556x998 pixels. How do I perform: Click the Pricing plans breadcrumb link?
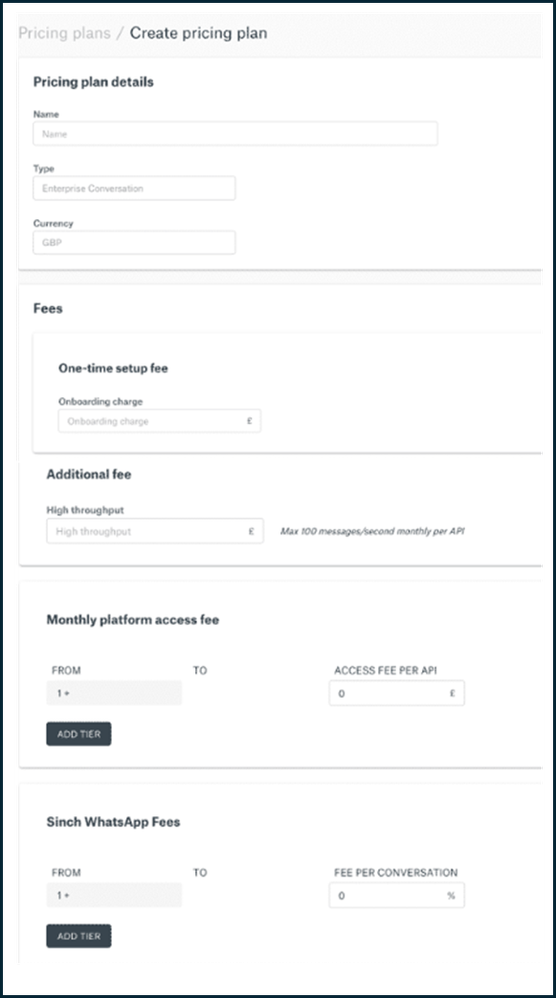click(x=64, y=33)
